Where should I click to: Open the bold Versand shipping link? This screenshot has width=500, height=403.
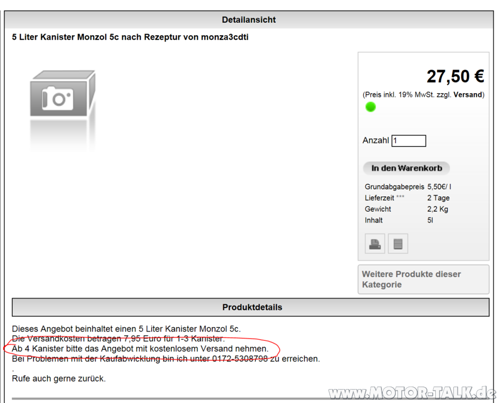(468, 95)
